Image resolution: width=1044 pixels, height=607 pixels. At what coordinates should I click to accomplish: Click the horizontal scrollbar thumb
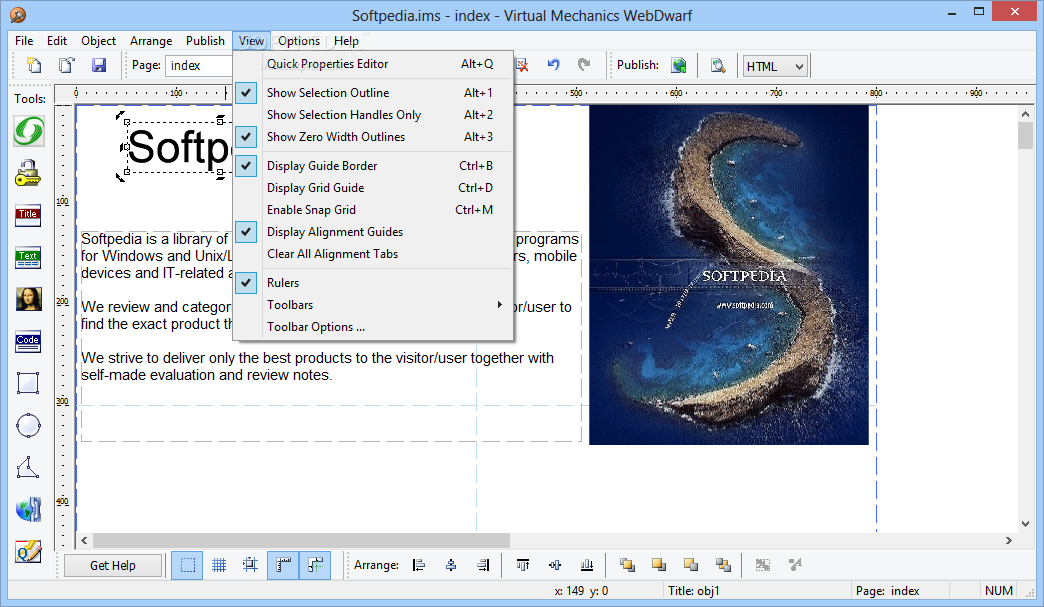301,540
